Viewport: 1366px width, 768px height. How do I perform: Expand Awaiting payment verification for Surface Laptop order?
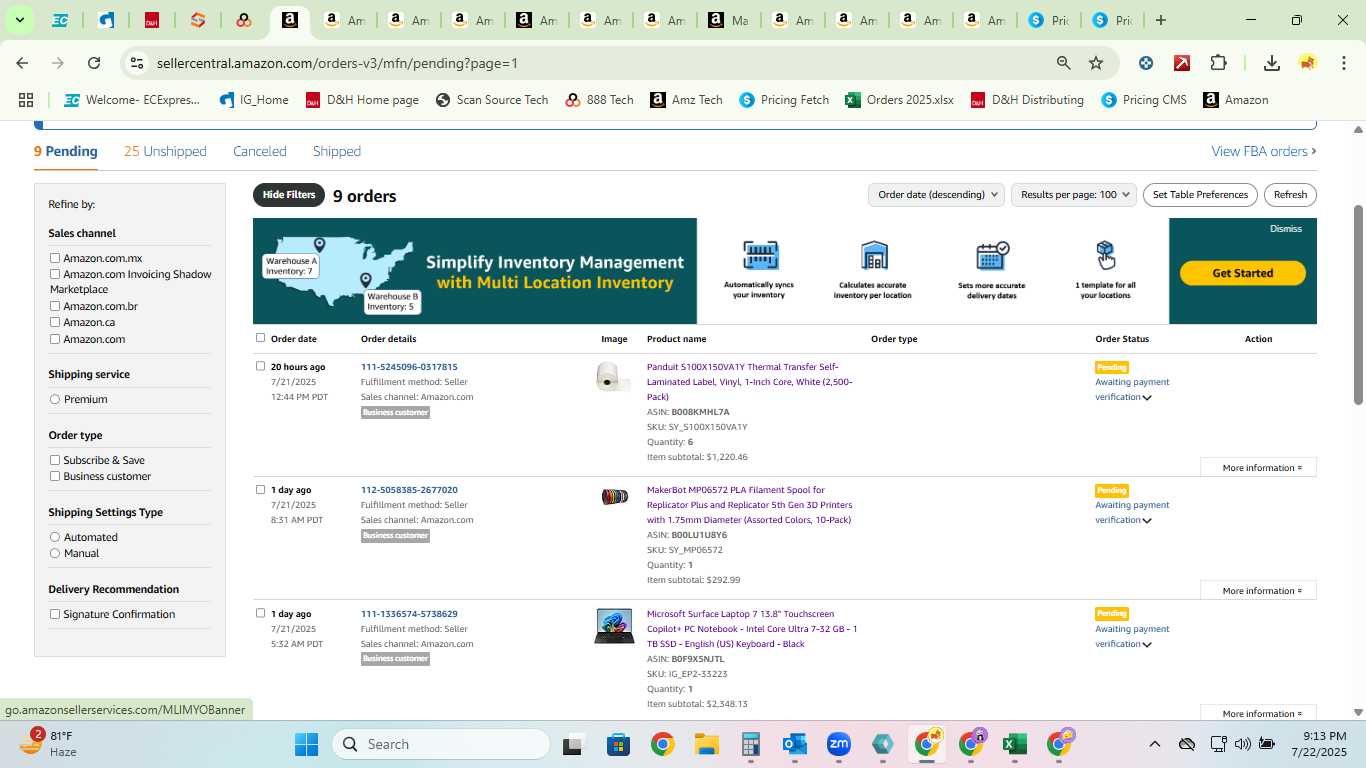click(x=1147, y=645)
